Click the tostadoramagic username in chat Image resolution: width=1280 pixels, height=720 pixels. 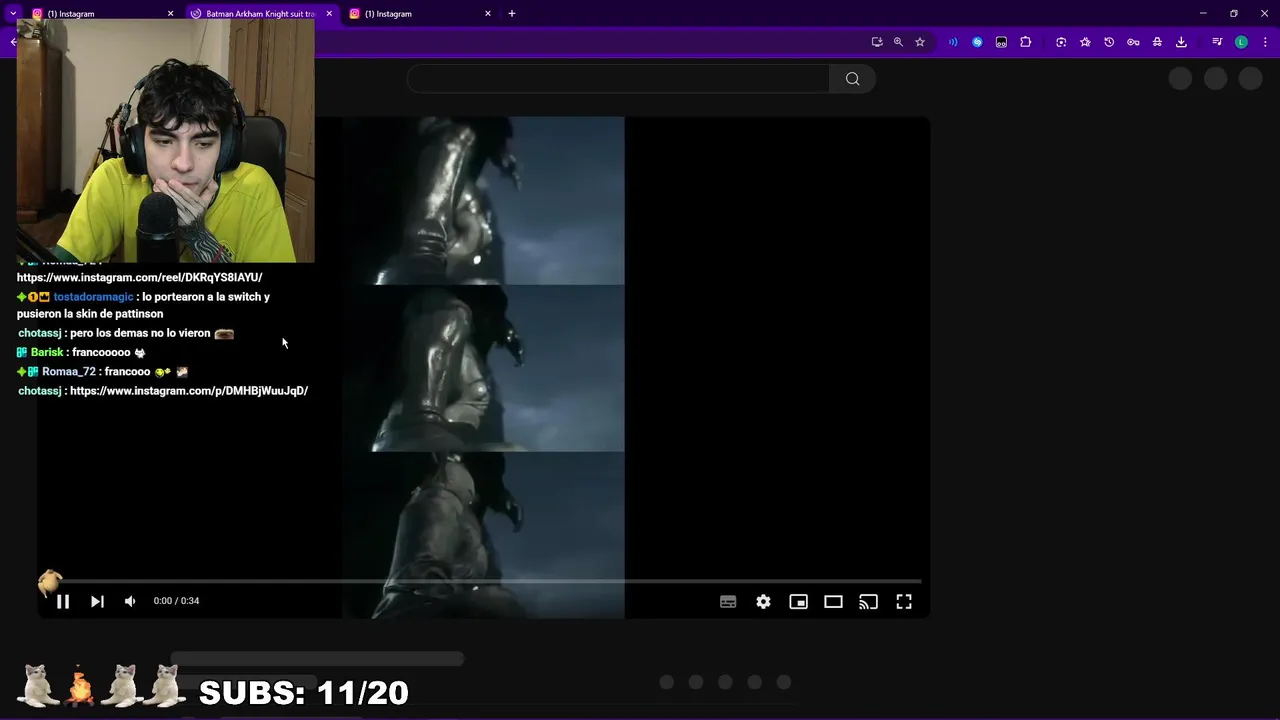click(x=93, y=297)
